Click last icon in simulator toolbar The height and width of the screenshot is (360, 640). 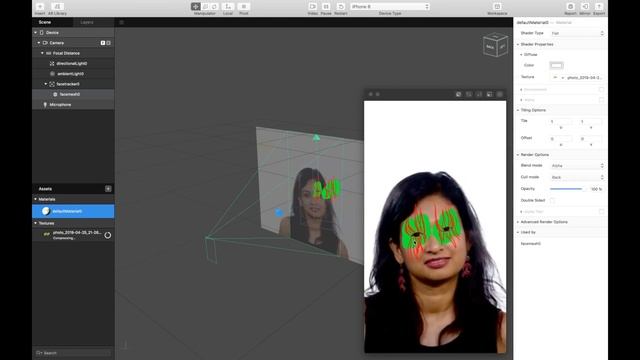click(500, 94)
